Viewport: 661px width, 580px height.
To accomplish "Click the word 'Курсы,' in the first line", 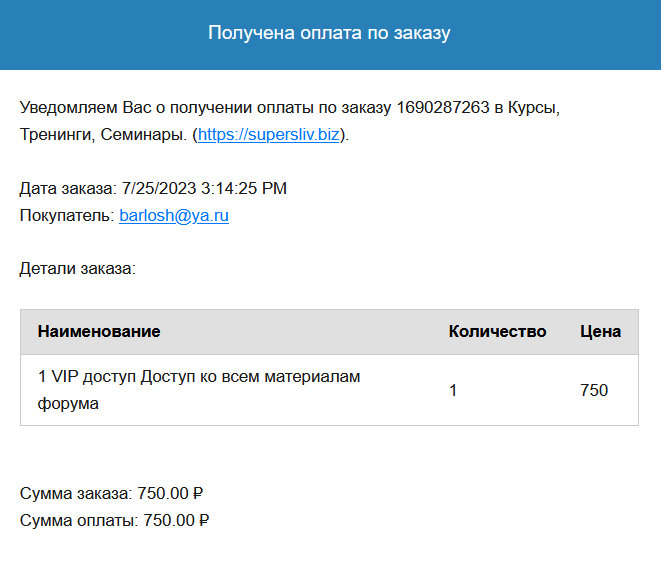I will coord(534,107).
